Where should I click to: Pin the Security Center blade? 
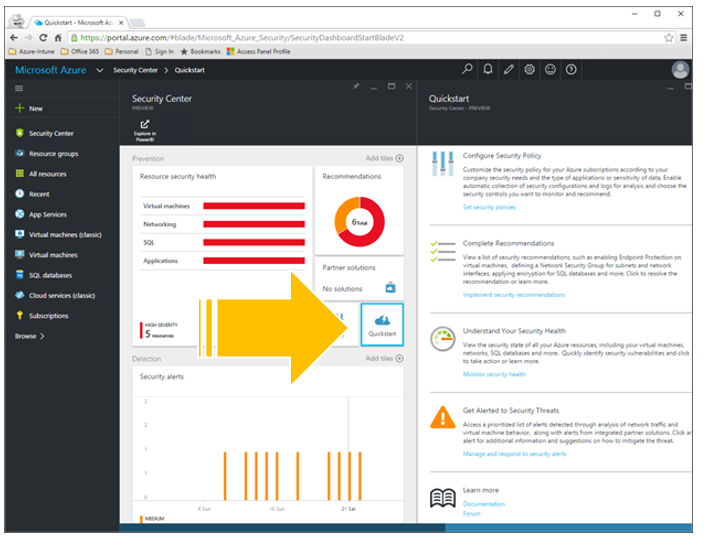tap(356, 87)
